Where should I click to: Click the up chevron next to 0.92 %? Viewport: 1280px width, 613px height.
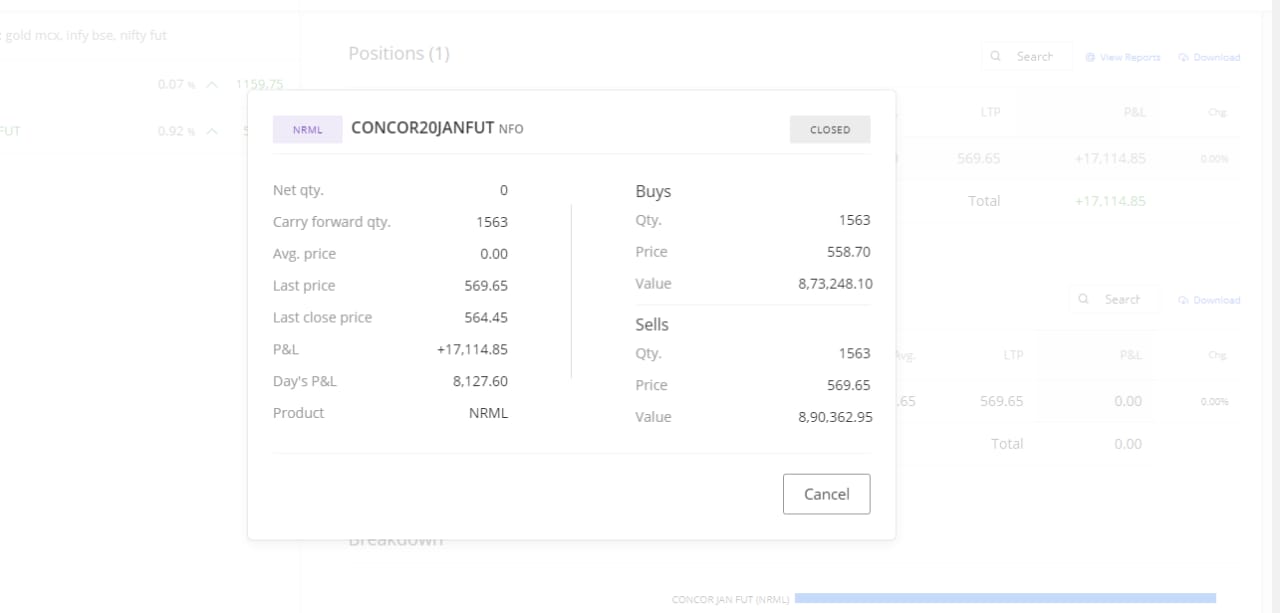point(211,131)
